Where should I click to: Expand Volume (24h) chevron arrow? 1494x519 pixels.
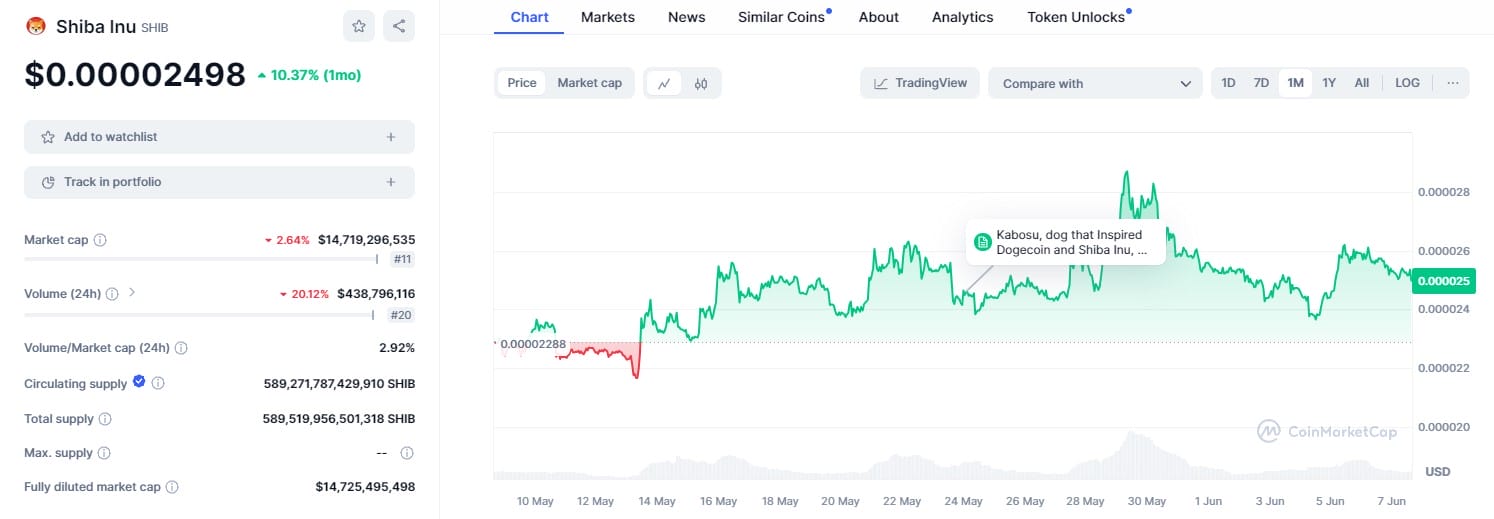(x=132, y=293)
